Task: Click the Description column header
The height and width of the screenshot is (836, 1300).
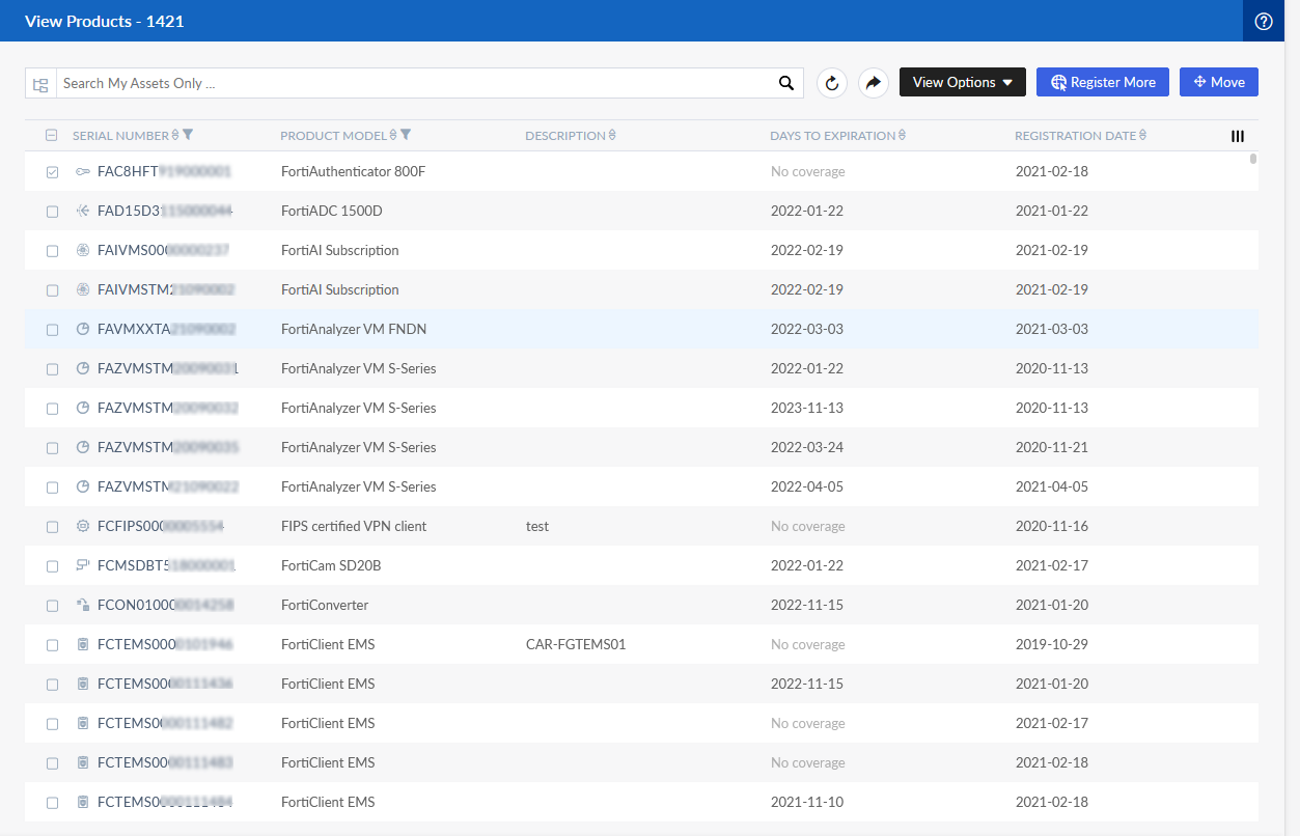Action: click(x=565, y=135)
